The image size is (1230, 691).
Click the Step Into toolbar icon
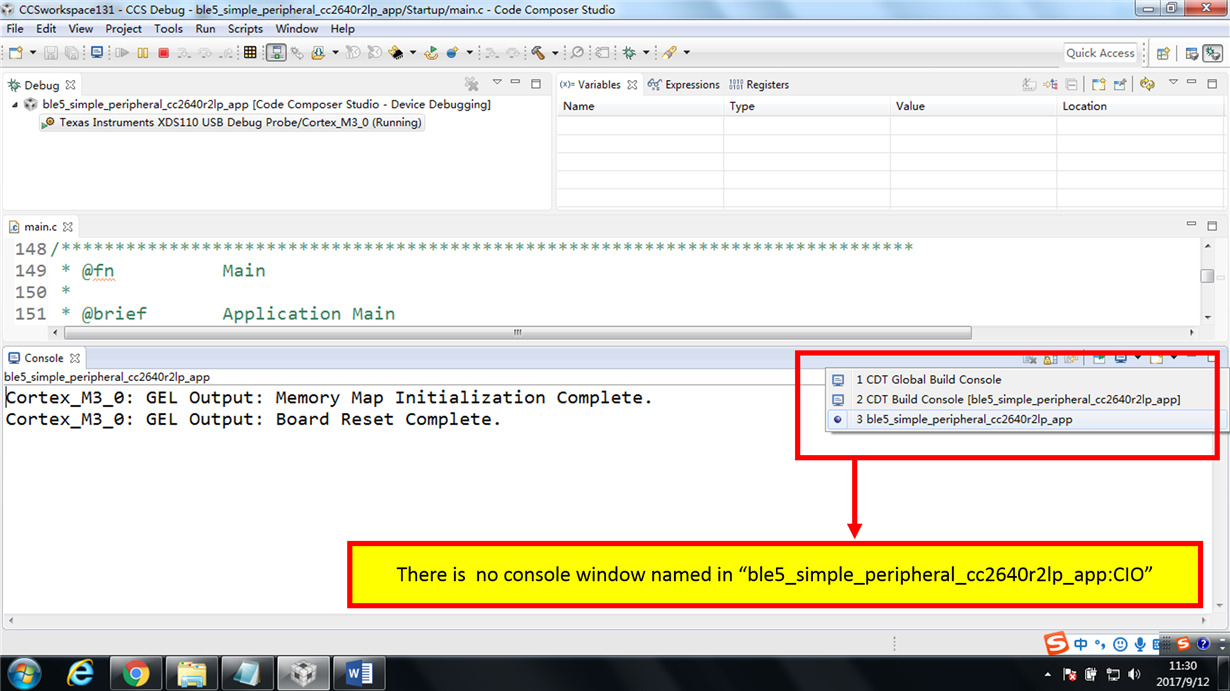183,52
